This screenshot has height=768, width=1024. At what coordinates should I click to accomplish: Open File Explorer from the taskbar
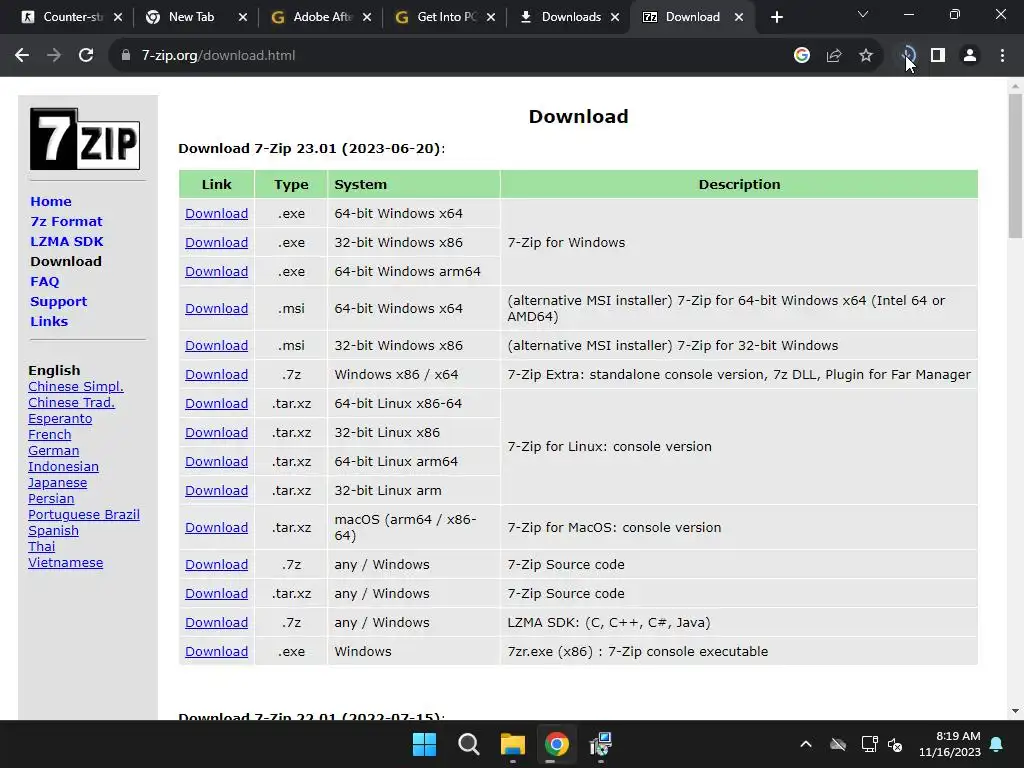coord(513,744)
